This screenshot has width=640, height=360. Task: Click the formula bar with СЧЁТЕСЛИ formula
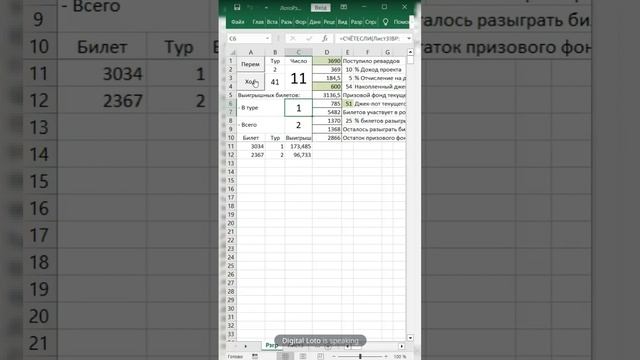pos(370,38)
